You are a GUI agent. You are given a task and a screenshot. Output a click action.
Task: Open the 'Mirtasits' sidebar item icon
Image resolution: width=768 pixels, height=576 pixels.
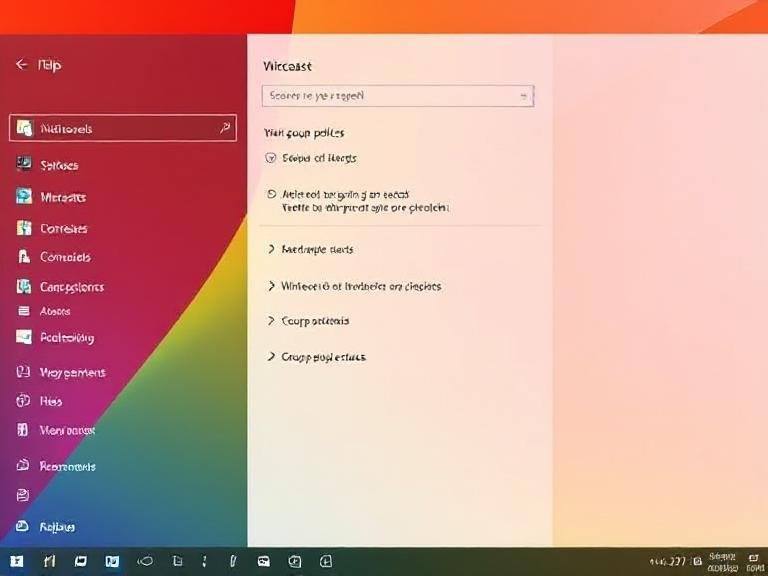[x=24, y=196]
